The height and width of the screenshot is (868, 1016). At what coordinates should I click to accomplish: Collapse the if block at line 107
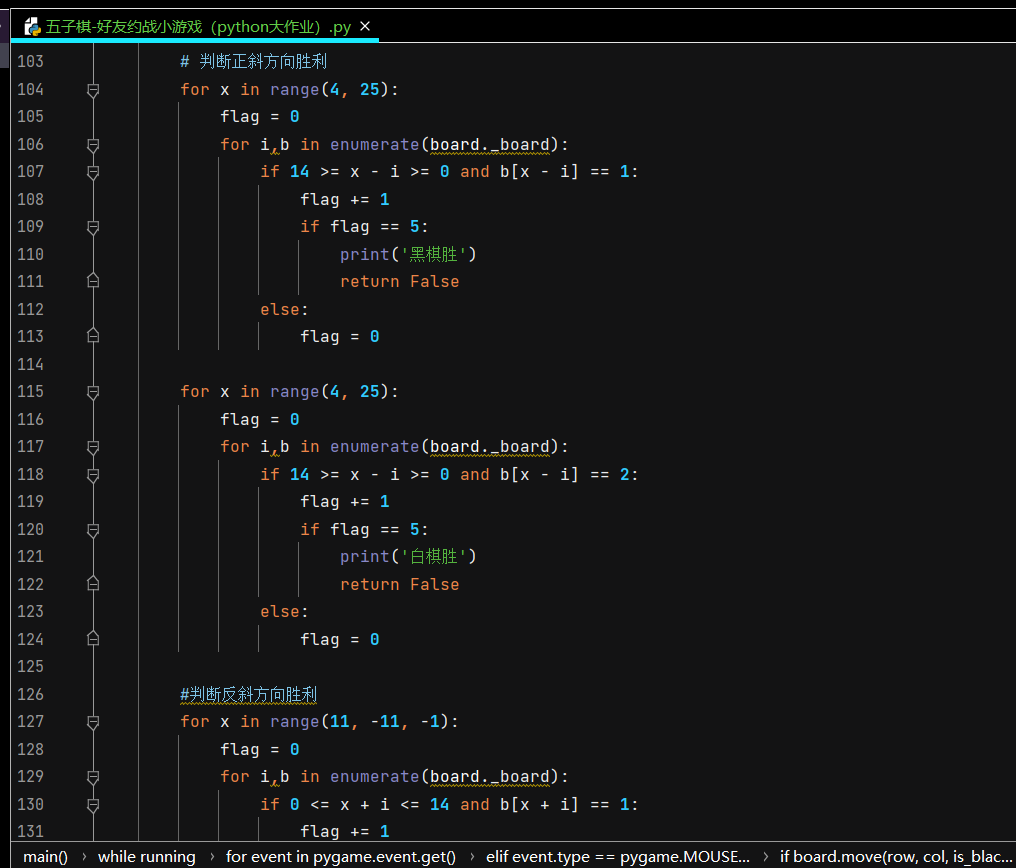tap(93, 172)
